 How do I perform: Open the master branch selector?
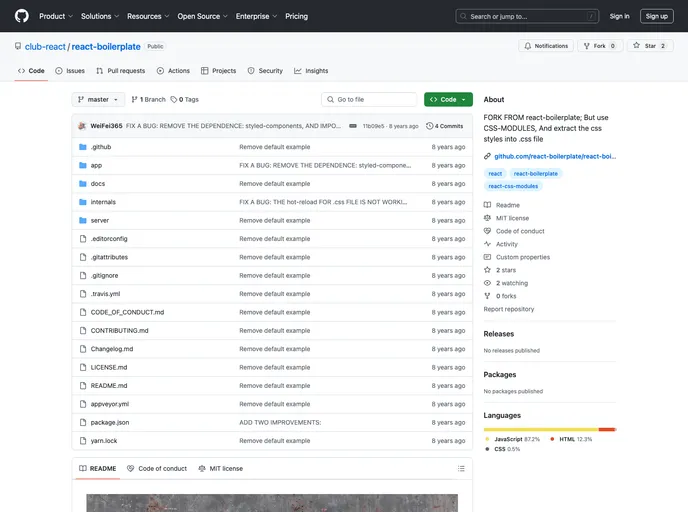[x=98, y=100]
